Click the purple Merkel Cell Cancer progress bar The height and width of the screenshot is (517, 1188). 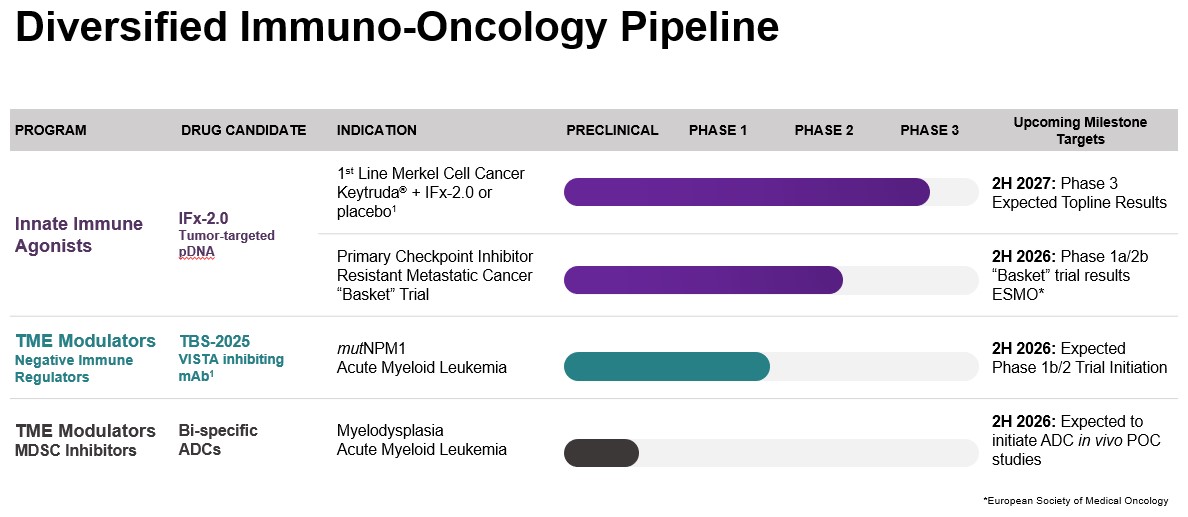point(746,192)
